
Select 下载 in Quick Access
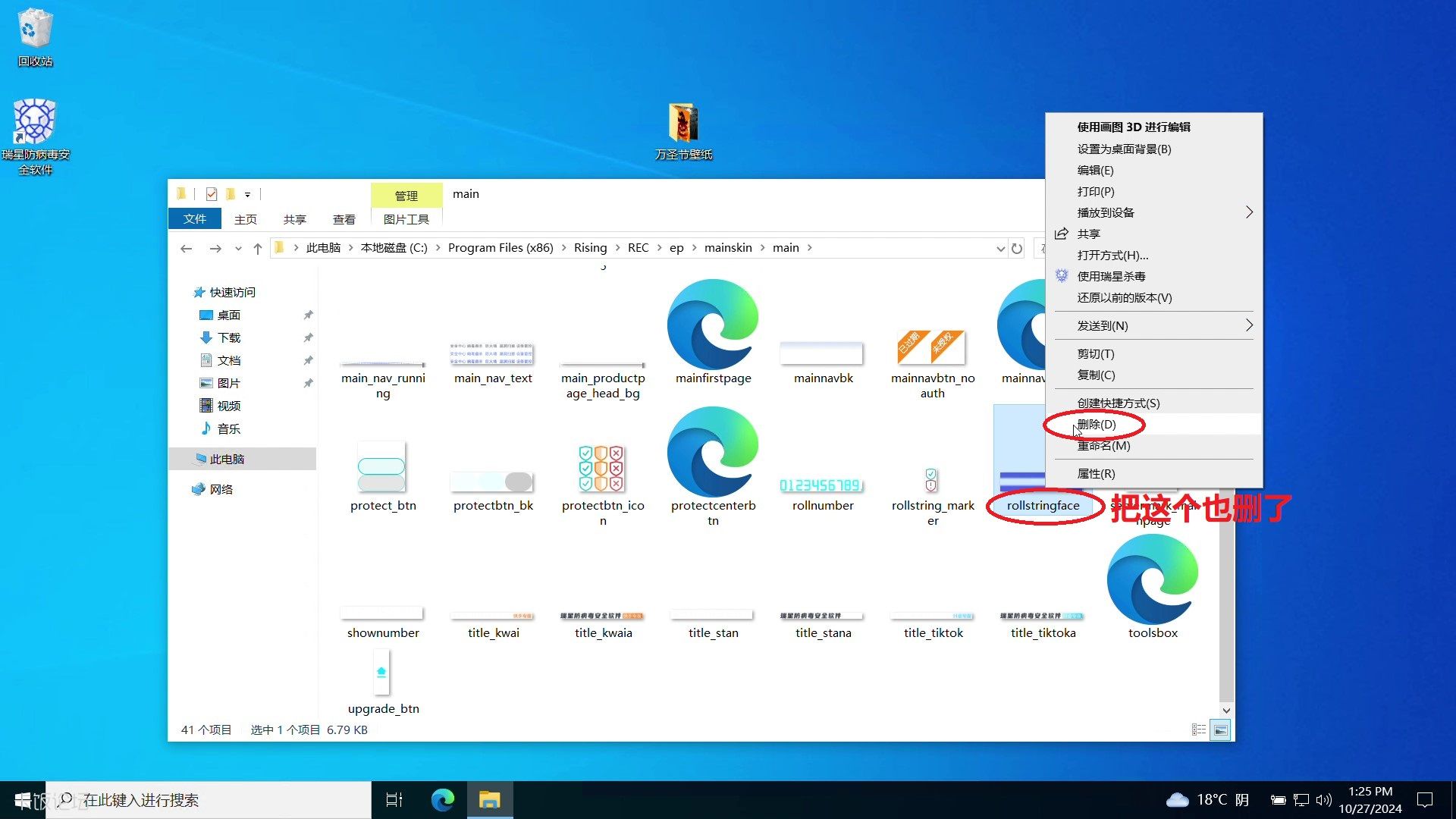228,337
